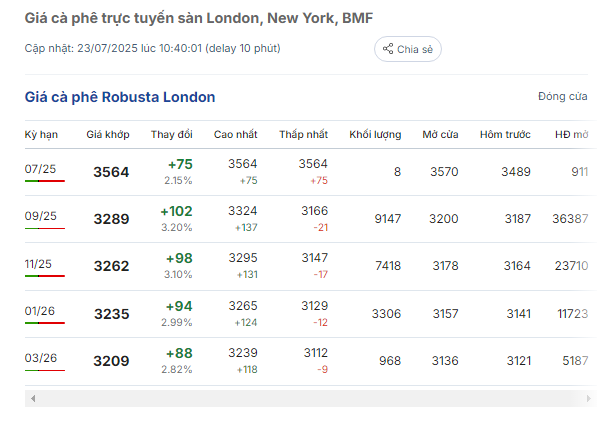Viewport: 616px width, 423px height.
Task: Click the left arrow of horizontal scrollbar
Action: [x=33, y=398]
